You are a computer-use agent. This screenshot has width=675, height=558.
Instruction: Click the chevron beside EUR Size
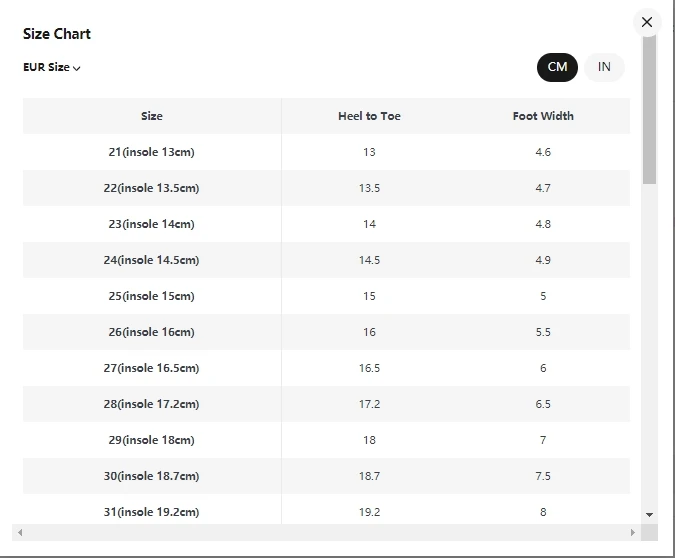(x=77, y=68)
